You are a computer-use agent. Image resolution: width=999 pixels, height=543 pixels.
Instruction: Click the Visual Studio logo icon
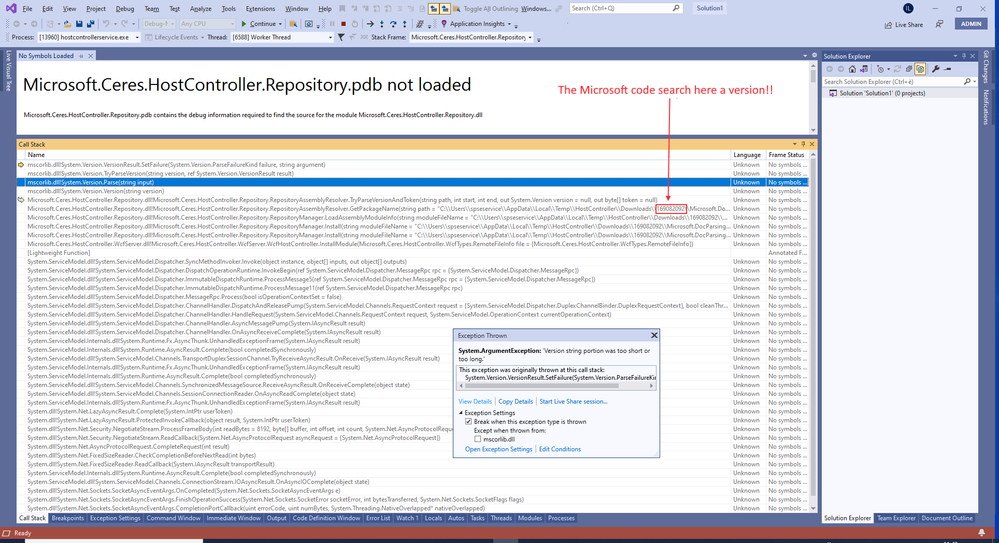coord(11,8)
